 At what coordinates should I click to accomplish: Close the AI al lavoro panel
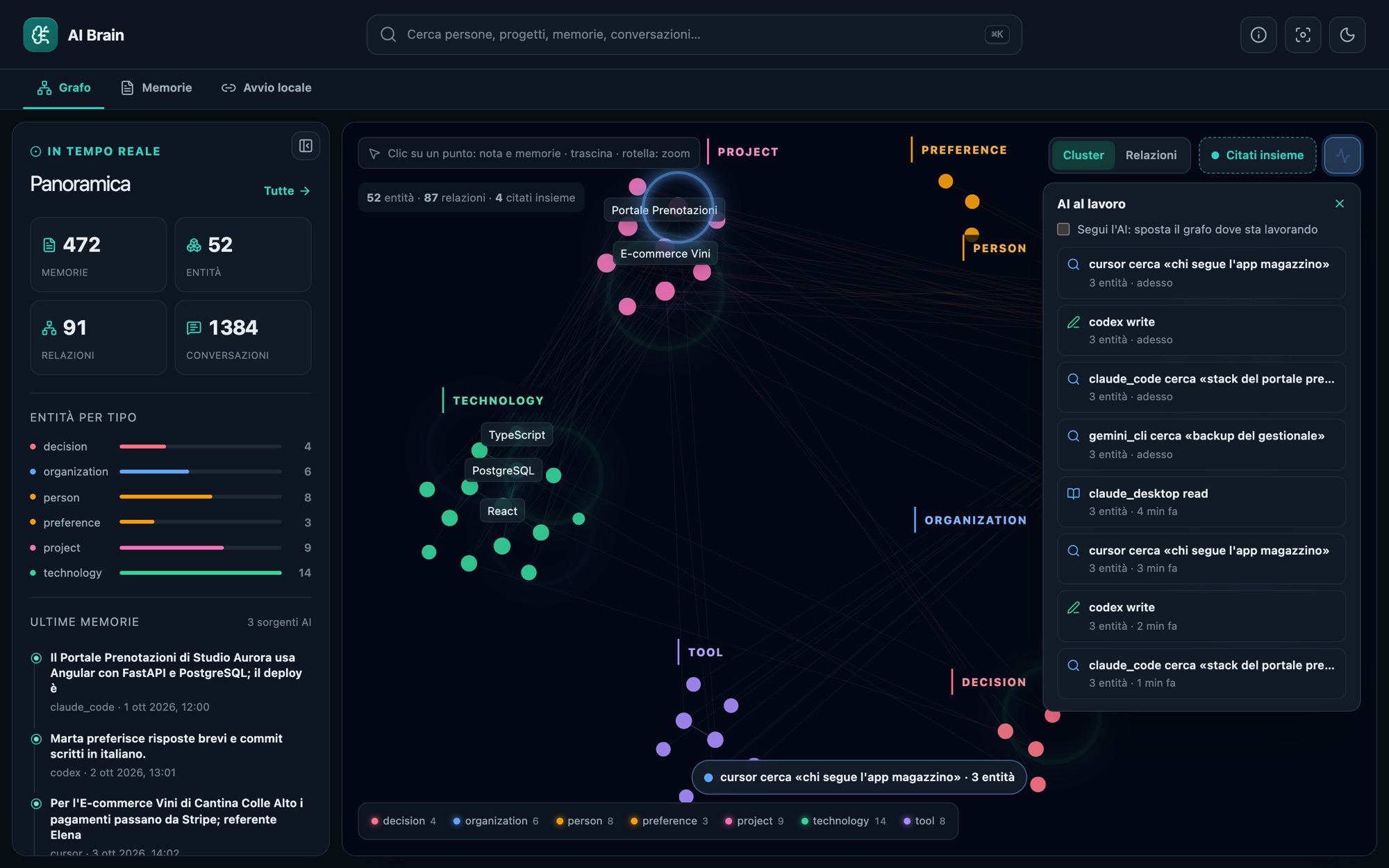(x=1340, y=203)
